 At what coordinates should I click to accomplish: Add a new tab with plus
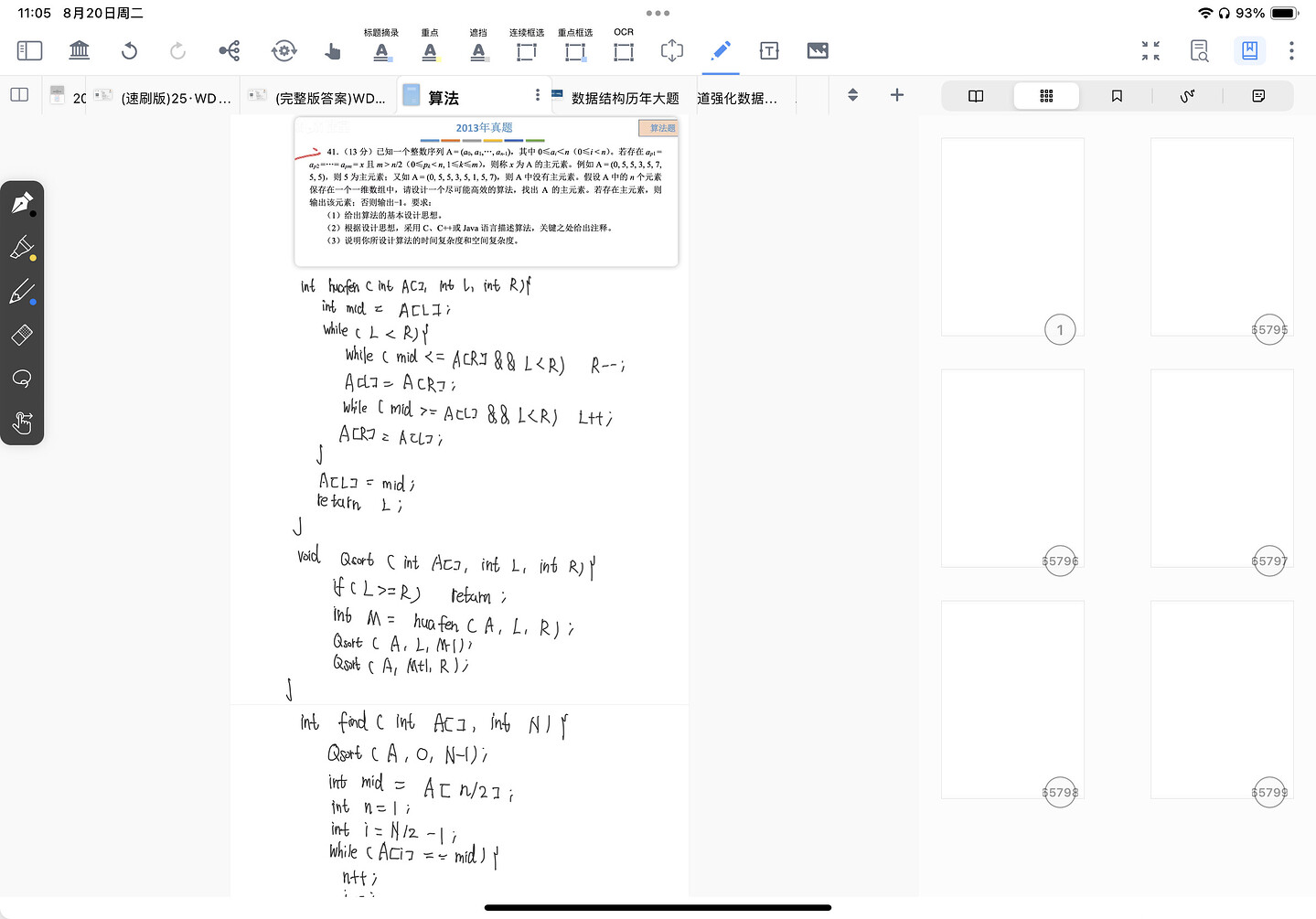point(897,95)
